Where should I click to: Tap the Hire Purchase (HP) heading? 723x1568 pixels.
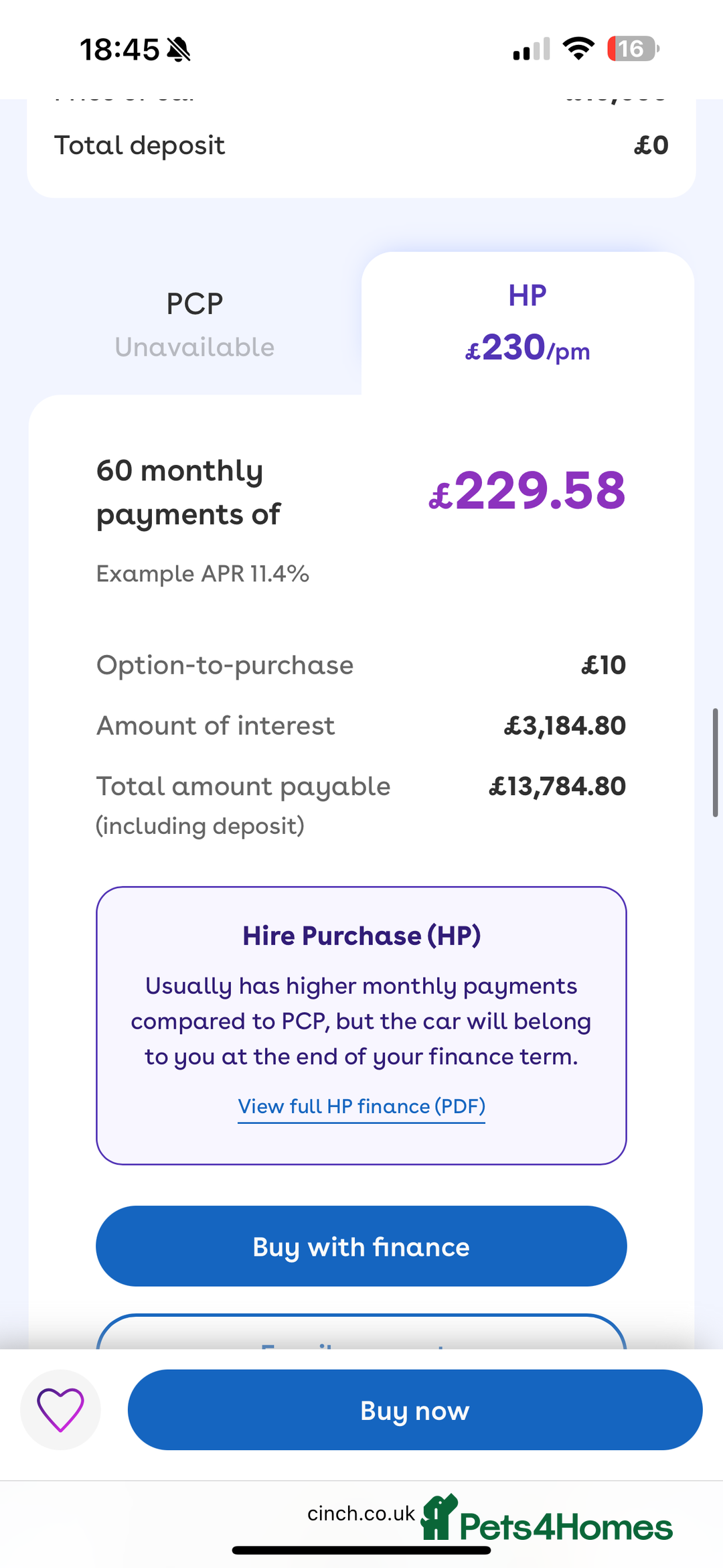click(361, 936)
